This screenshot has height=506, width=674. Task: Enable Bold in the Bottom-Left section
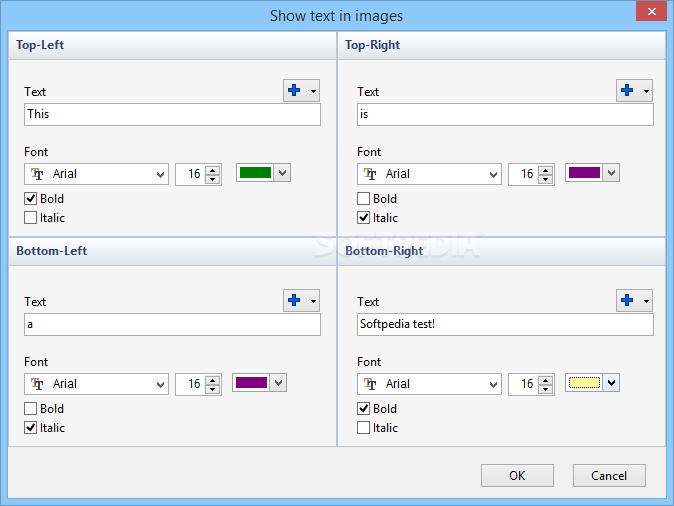coord(31,409)
